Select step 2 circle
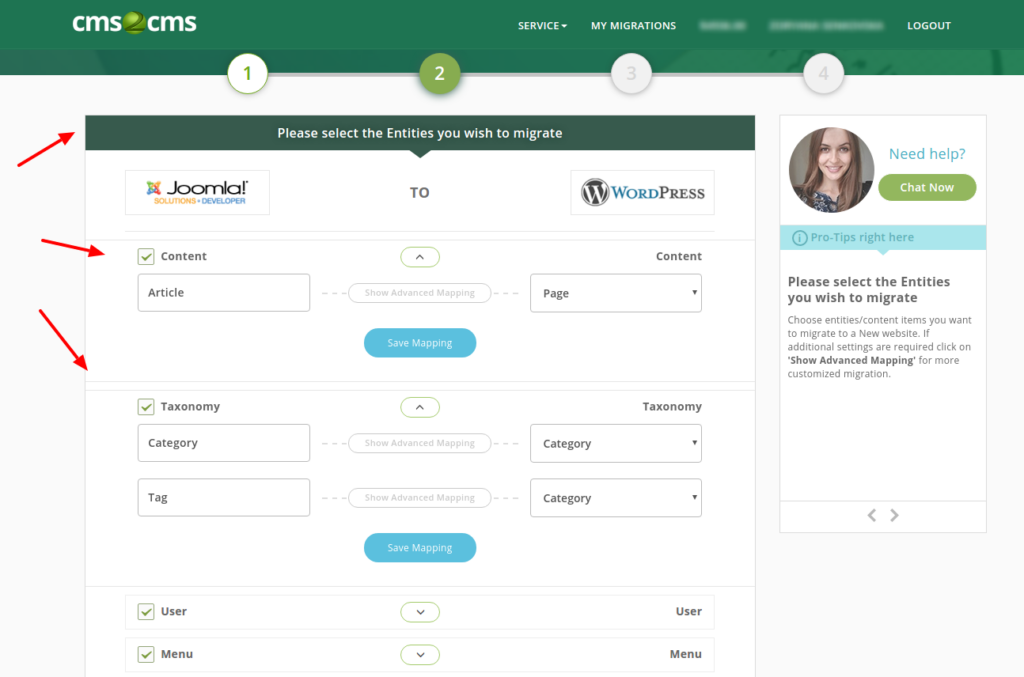 [440, 73]
